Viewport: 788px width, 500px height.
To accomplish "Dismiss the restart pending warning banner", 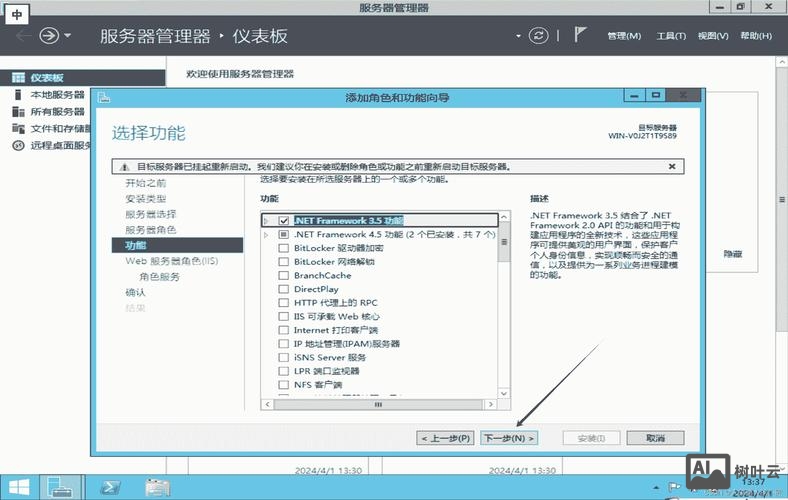I will point(672,166).
